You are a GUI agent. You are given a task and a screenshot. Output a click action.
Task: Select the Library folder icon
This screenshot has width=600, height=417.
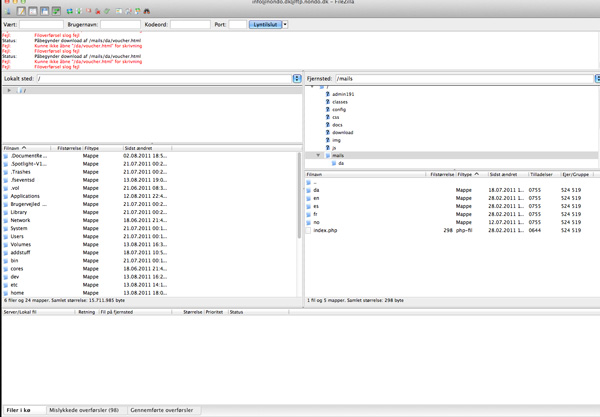click(x=6, y=212)
